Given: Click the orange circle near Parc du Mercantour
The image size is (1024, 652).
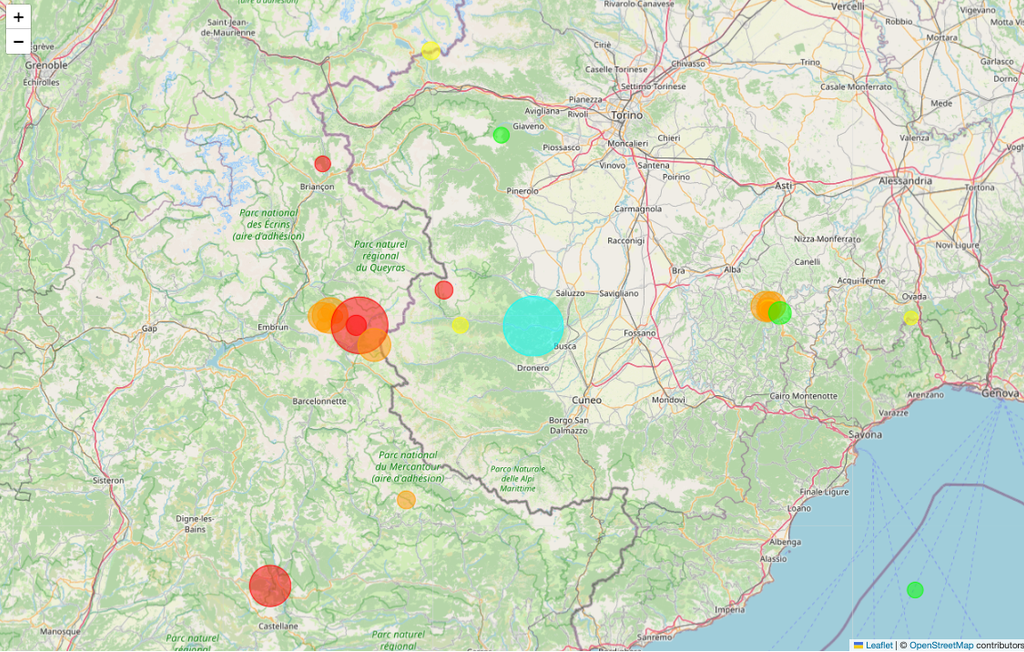Looking at the screenshot, I should [x=406, y=500].
